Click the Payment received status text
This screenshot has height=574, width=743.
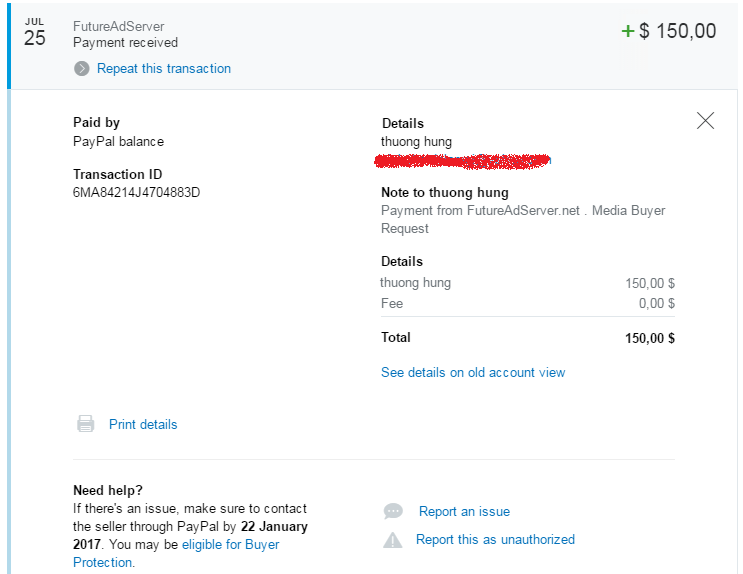[126, 43]
